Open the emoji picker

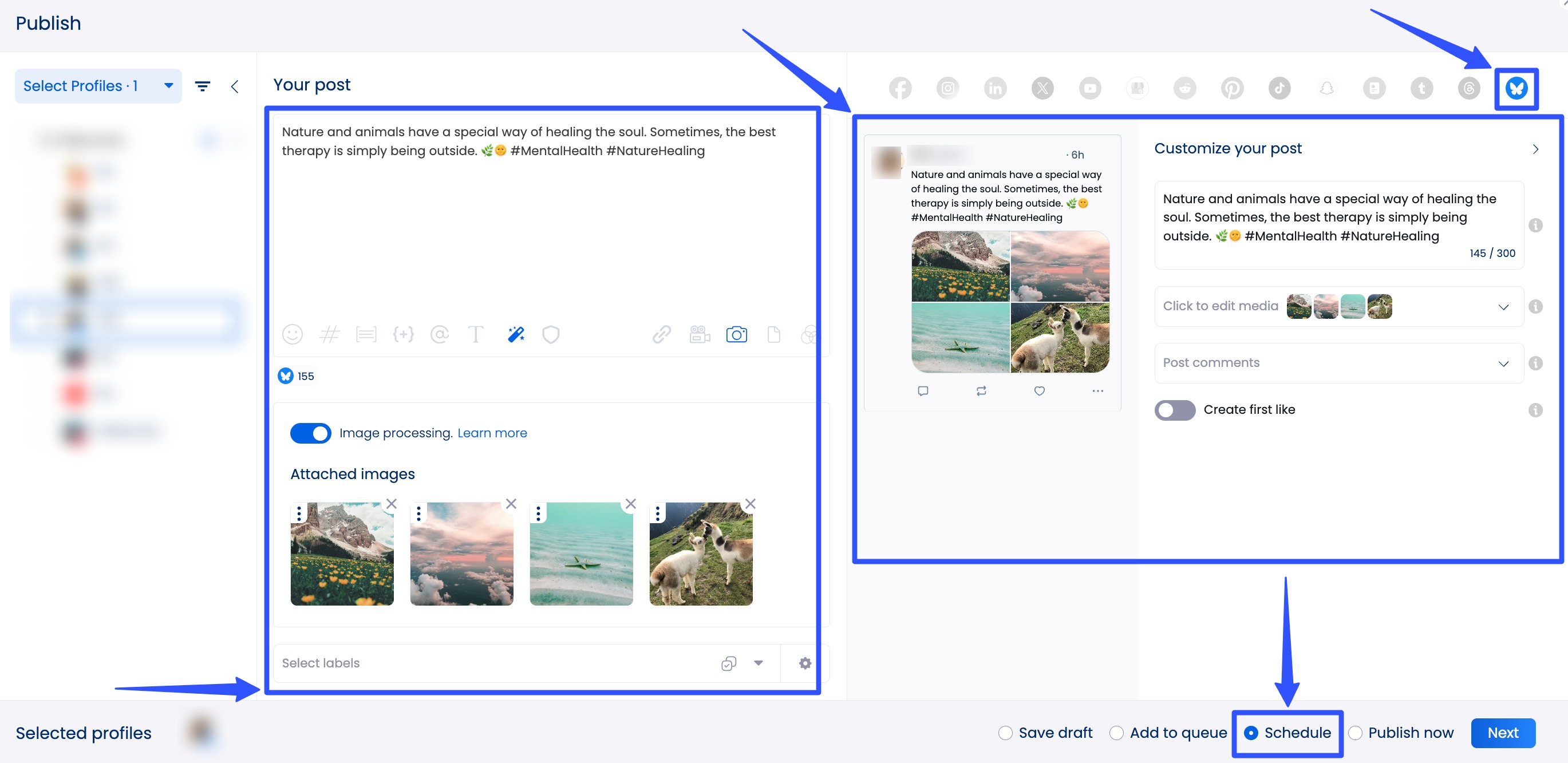pos(292,334)
